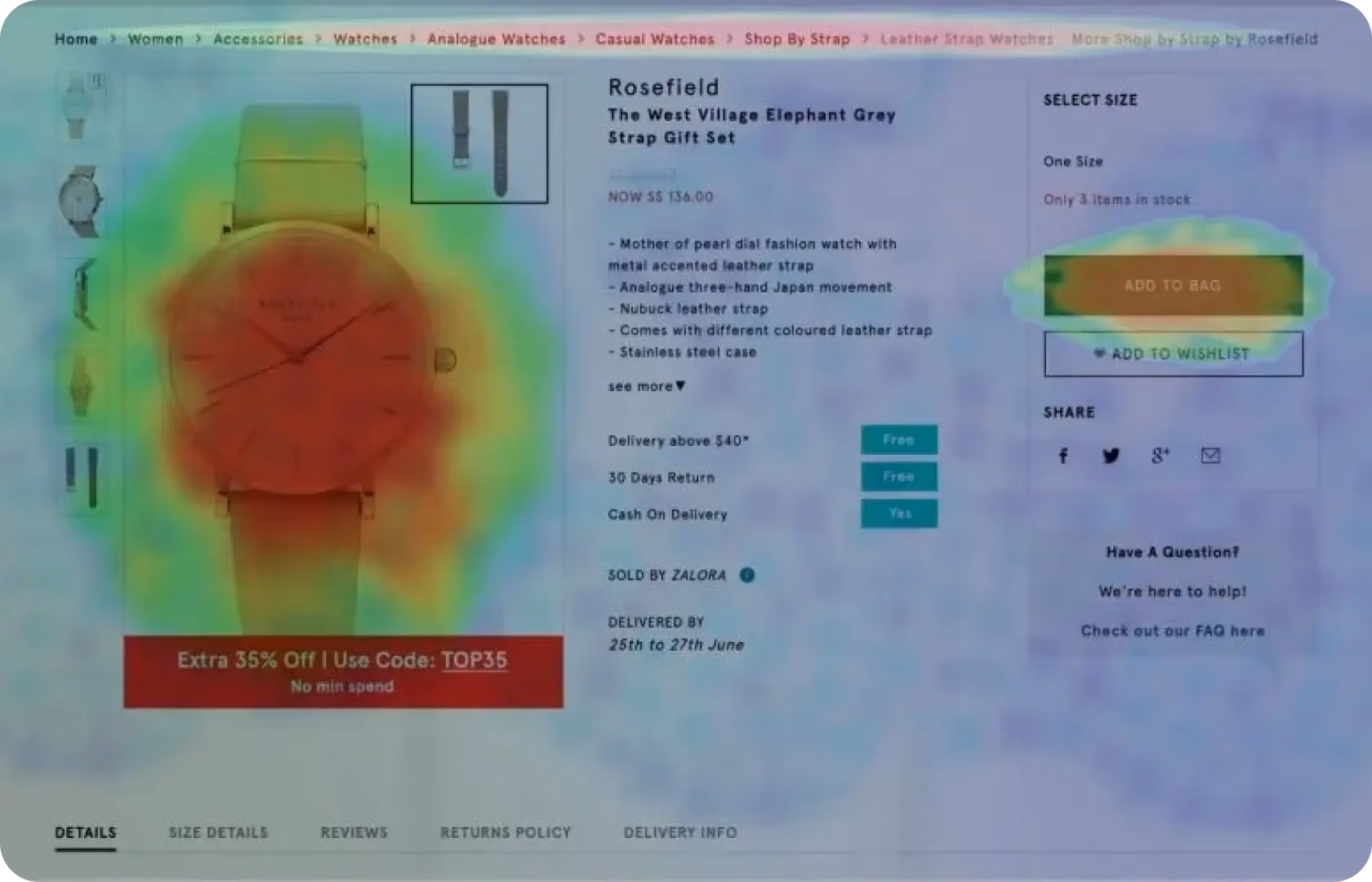Image resolution: width=1372 pixels, height=882 pixels.
Task: Share the product on Twitter
Action: pyautogui.click(x=1111, y=456)
